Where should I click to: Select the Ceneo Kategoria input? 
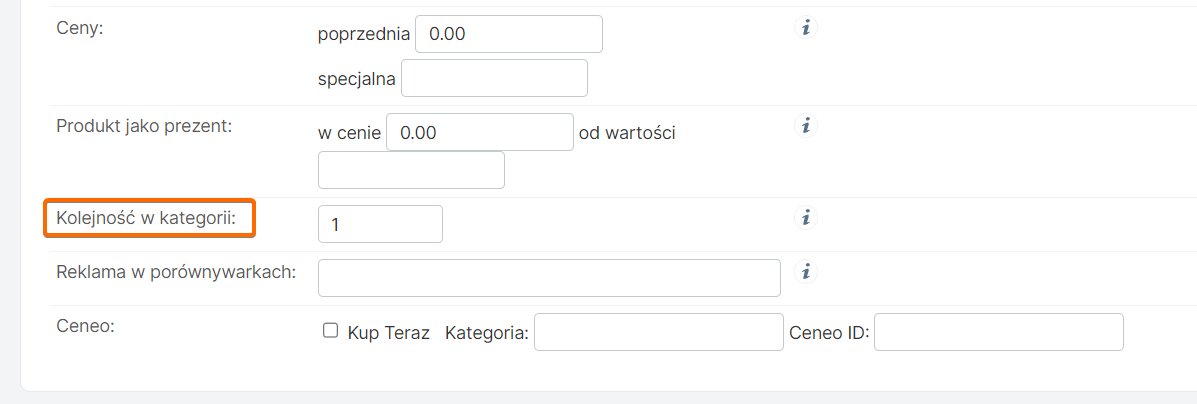(x=658, y=333)
